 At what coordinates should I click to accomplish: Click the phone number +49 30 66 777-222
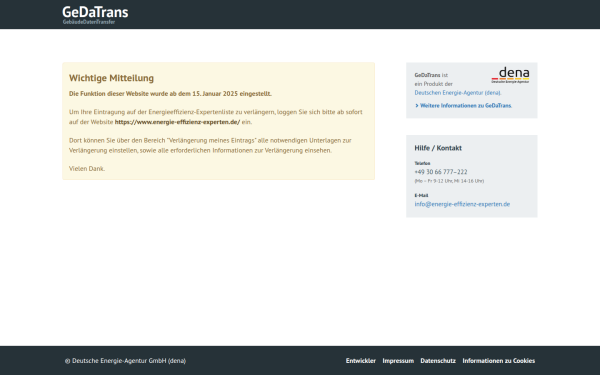pos(441,172)
